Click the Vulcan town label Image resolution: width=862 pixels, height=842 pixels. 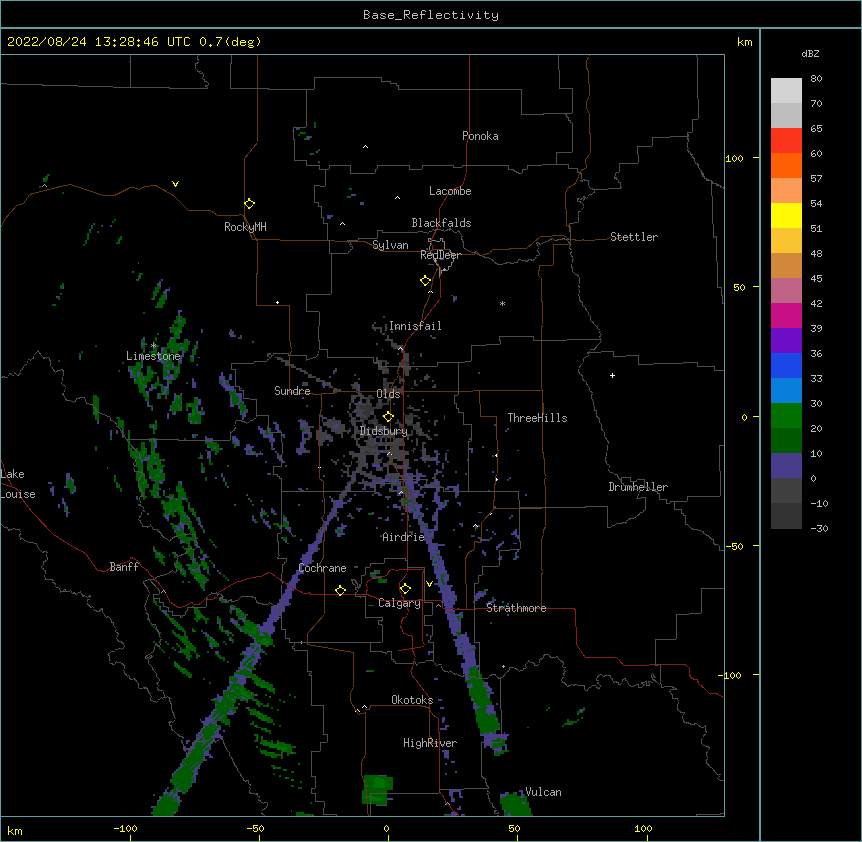543,792
